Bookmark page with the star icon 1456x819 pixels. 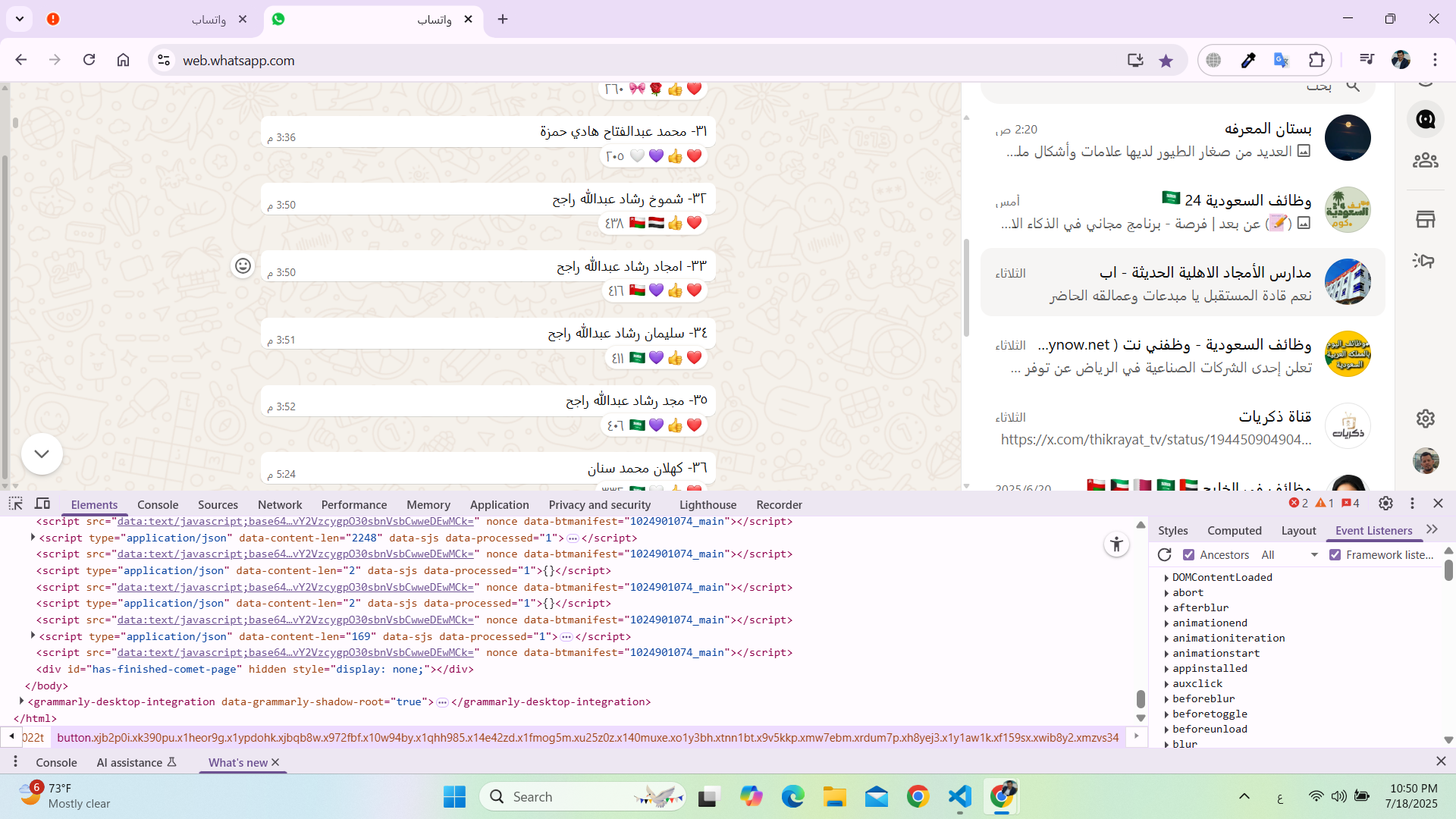tap(1166, 61)
